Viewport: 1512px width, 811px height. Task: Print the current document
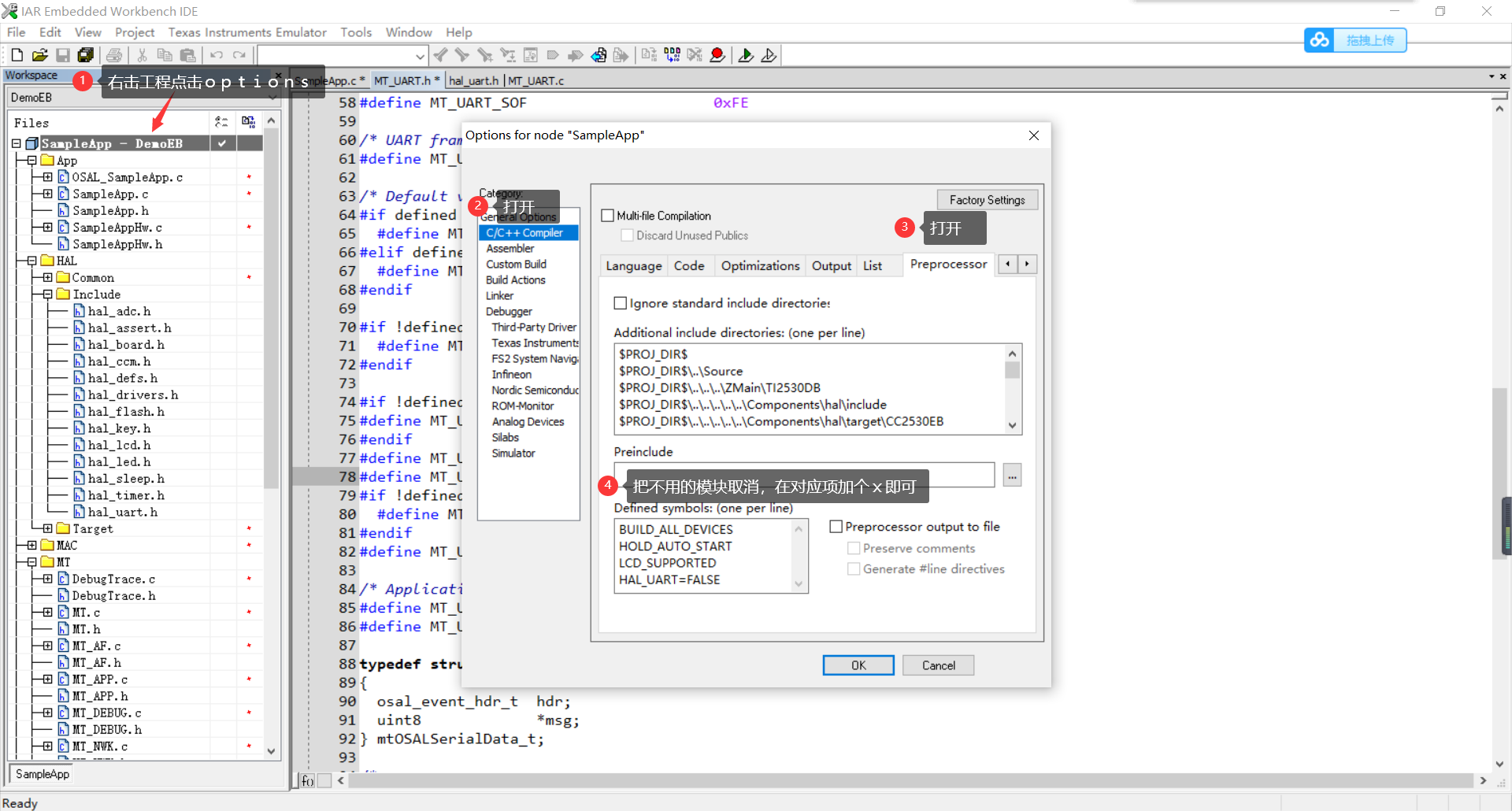[115, 55]
